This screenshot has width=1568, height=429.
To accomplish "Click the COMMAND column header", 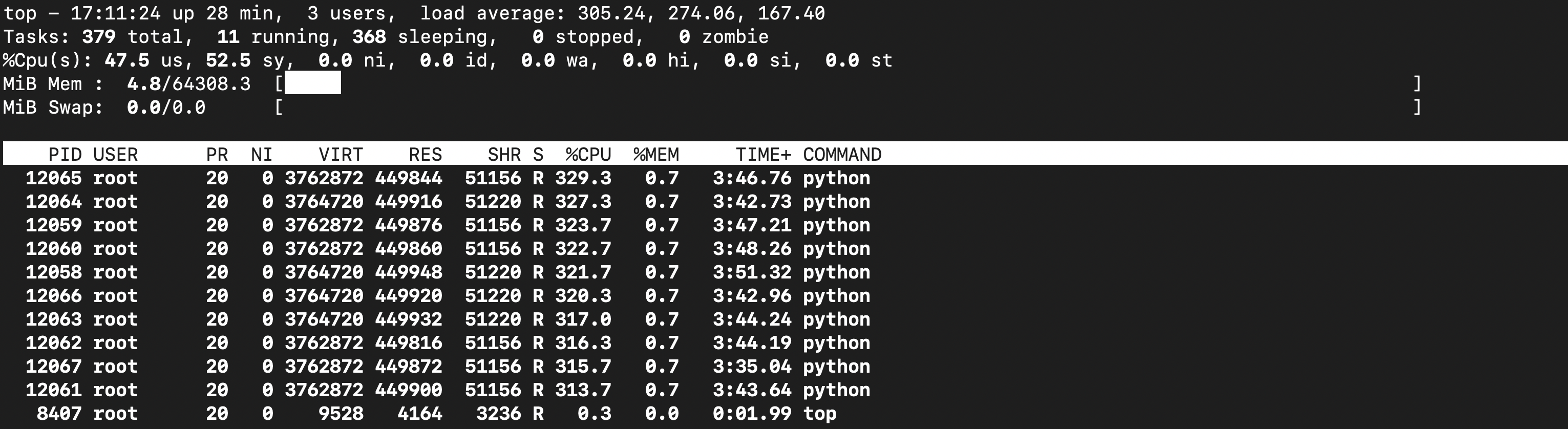I will pyautogui.click(x=842, y=155).
